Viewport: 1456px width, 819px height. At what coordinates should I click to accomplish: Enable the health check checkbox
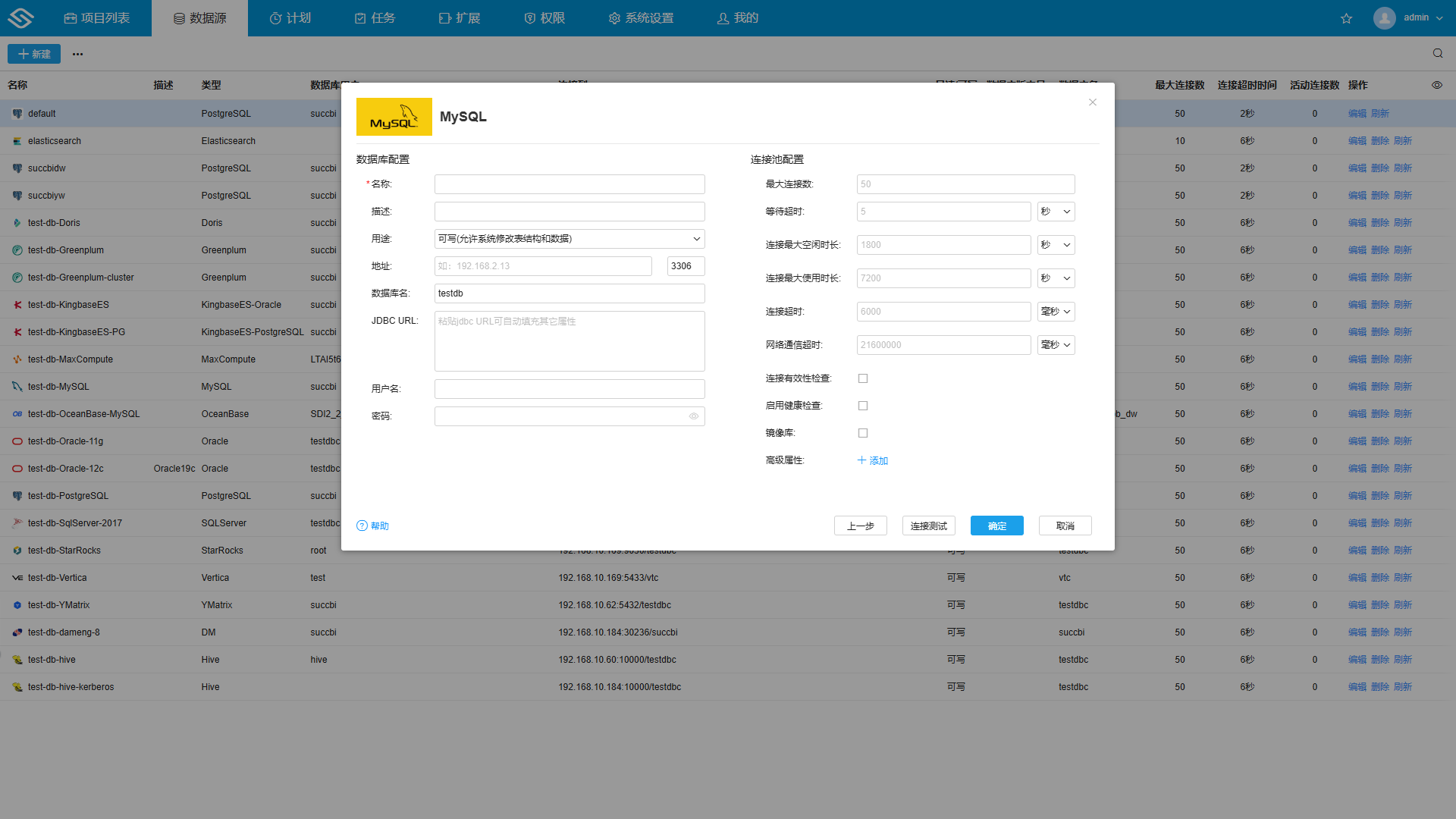coord(862,406)
